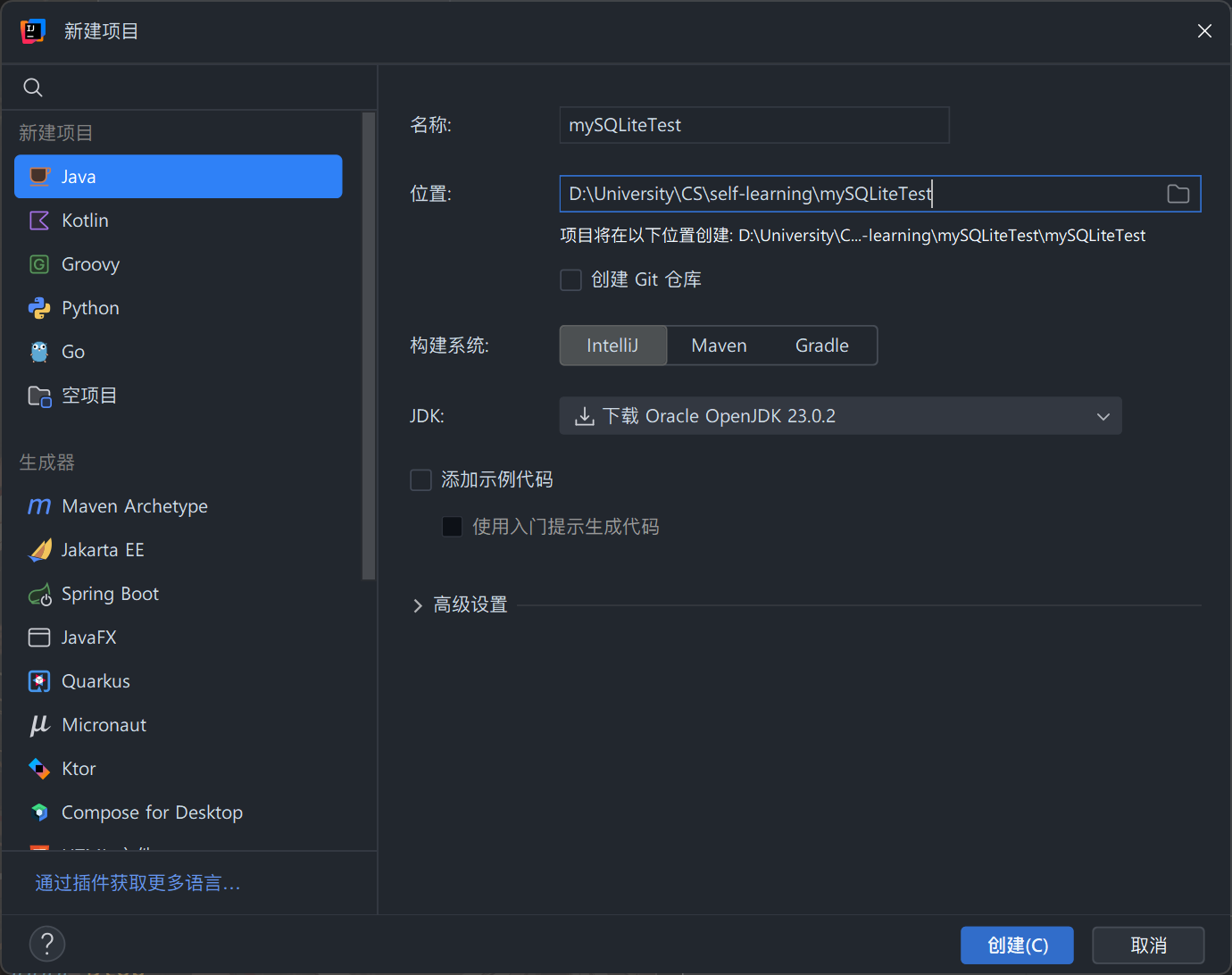The height and width of the screenshot is (975, 1232).
Task: Click the 名称 project name input field
Action: (x=753, y=125)
